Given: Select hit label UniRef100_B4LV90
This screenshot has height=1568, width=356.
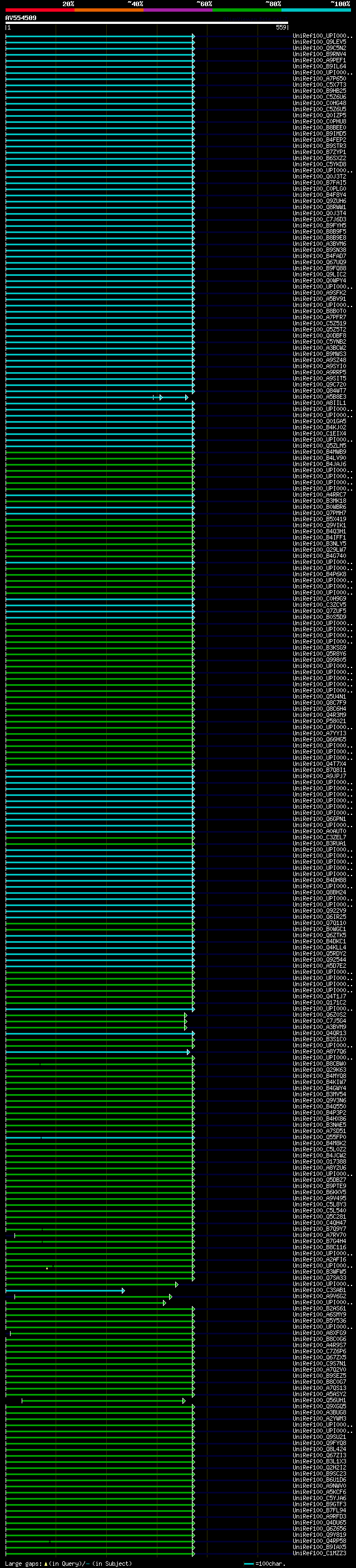Looking at the screenshot, I should coord(319,458).
